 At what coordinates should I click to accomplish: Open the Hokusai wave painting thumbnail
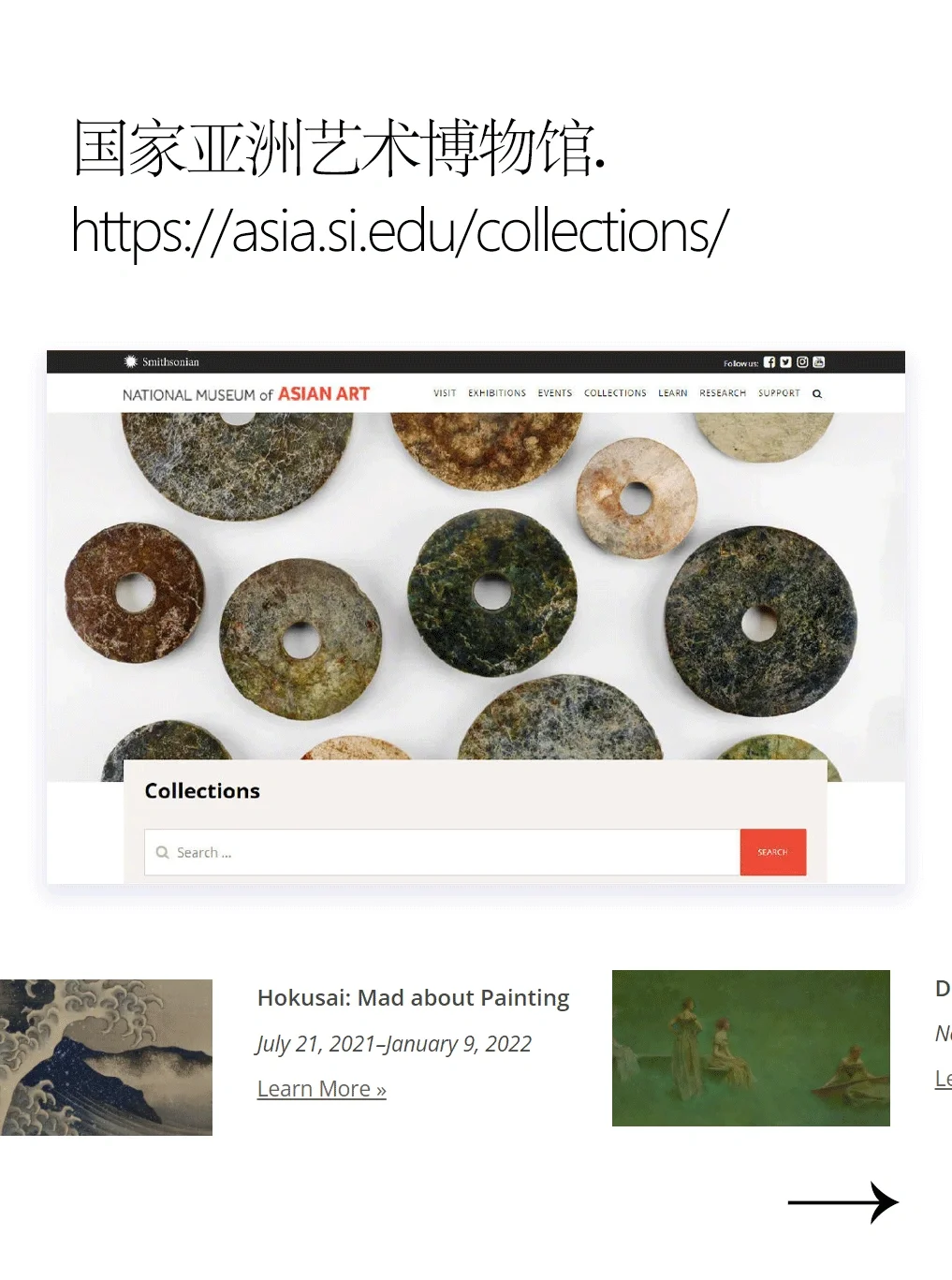[106, 1057]
